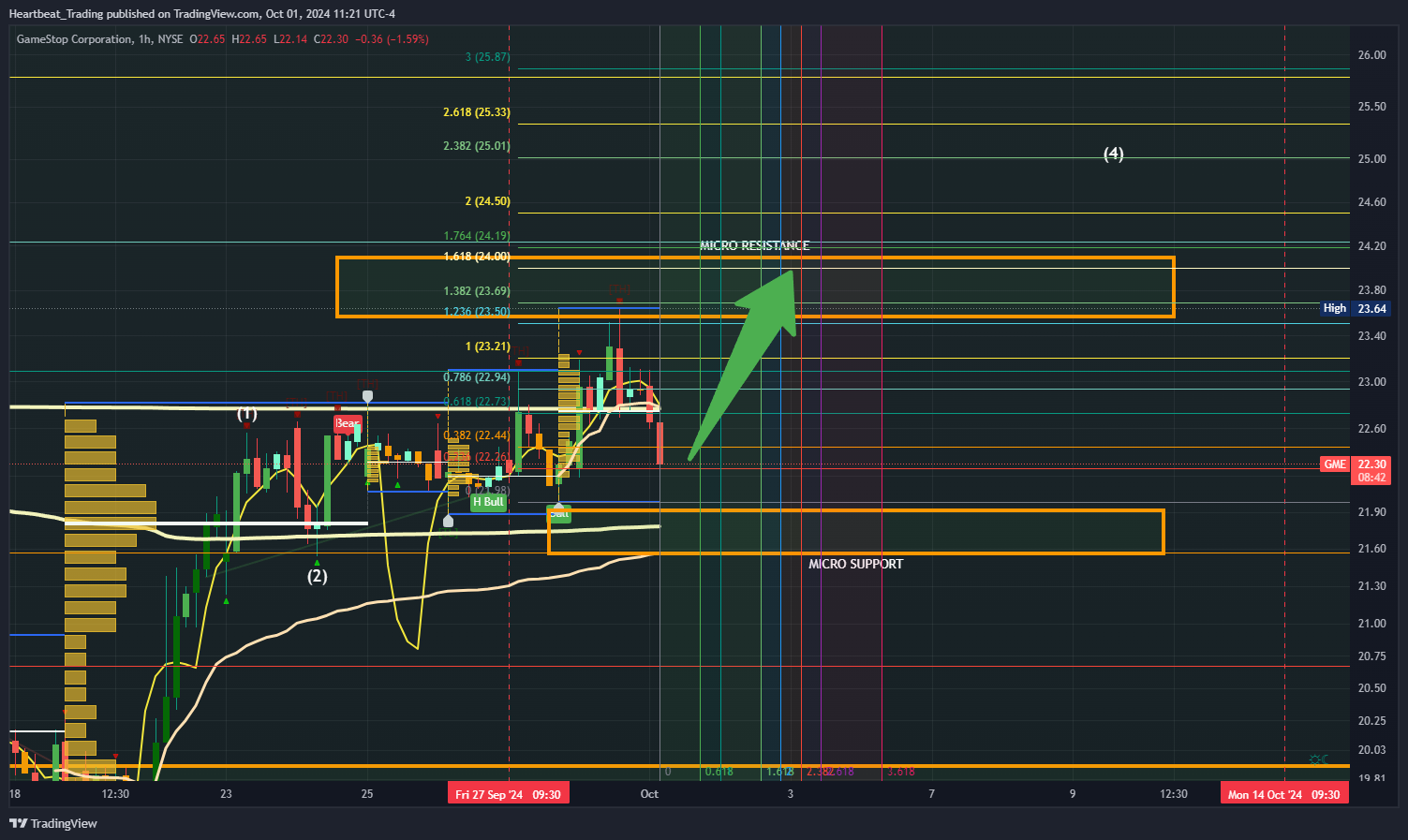Select the 1.382 (23.69) Fibonacci label

[477, 291]
